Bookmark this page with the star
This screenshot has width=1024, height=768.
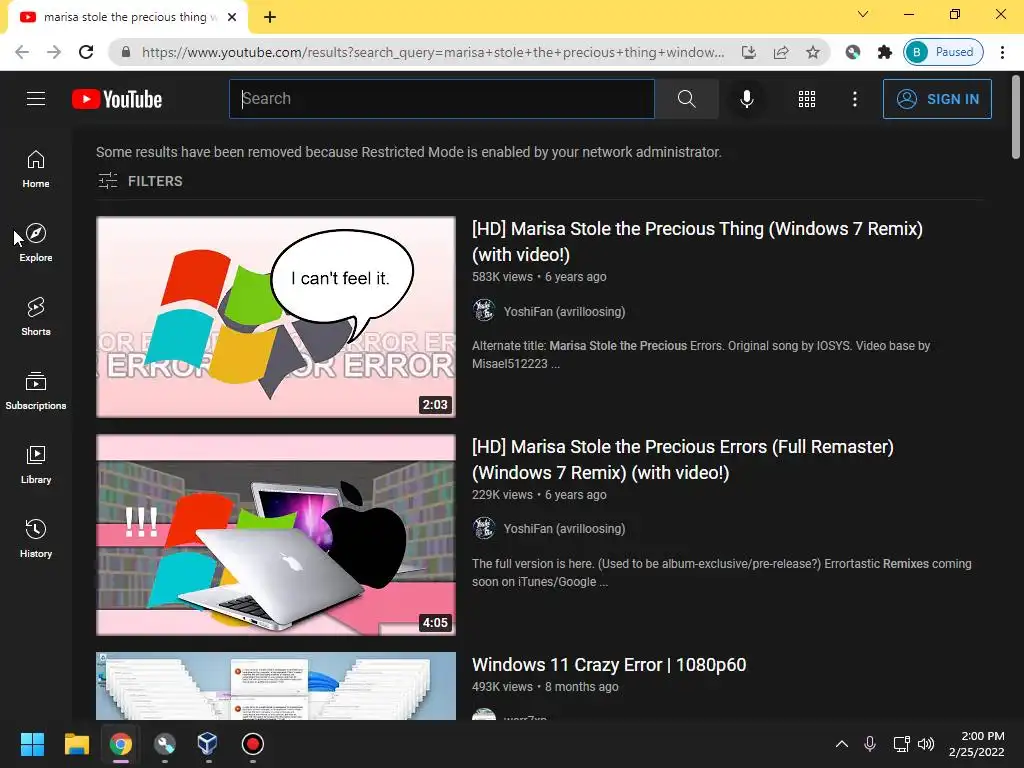point(812,52)
